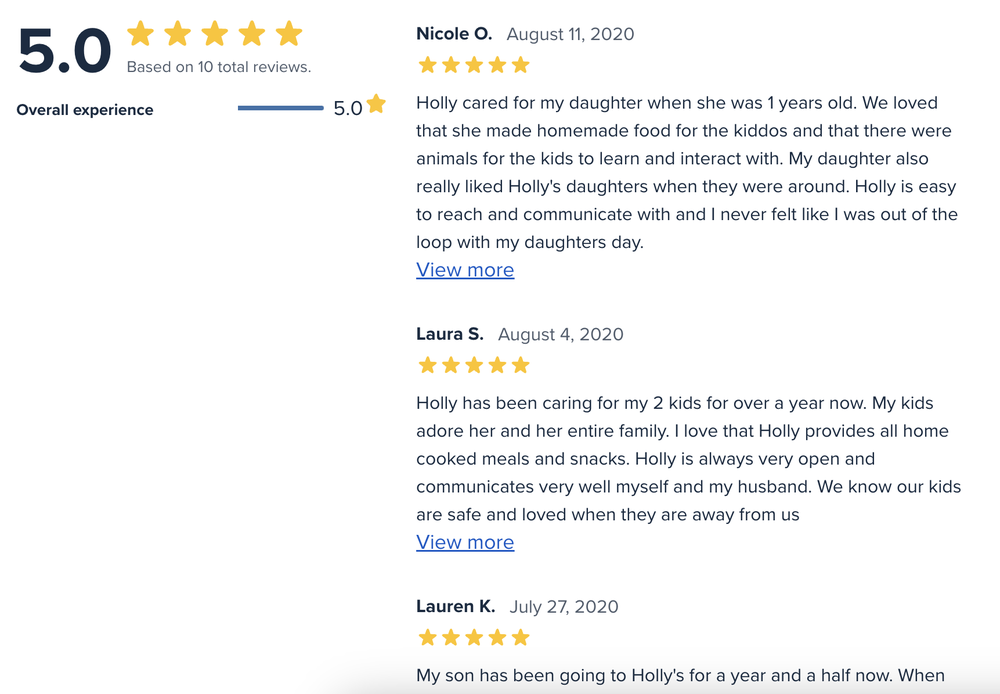The width and height of the screenshot is (1000, 694).
Task: Click the August 4, 2020 review date
Action: pos(560,334)
